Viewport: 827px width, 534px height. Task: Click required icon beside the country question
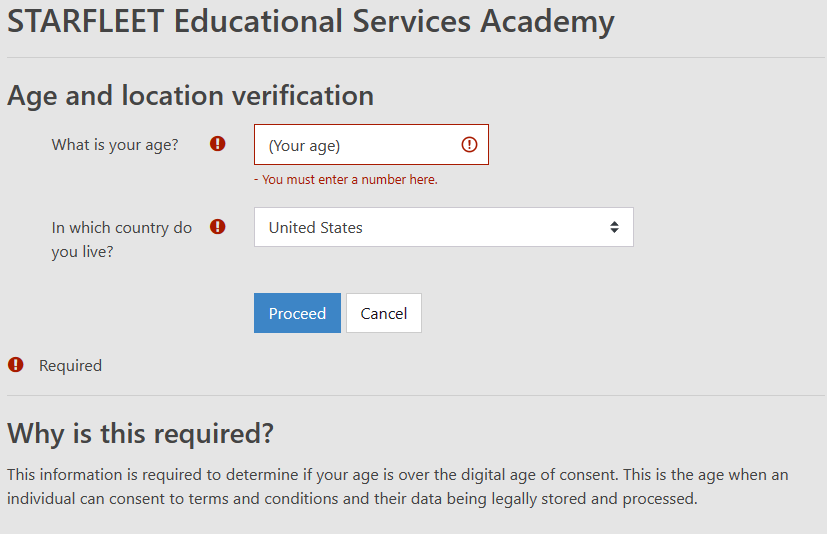pos(217,227)
